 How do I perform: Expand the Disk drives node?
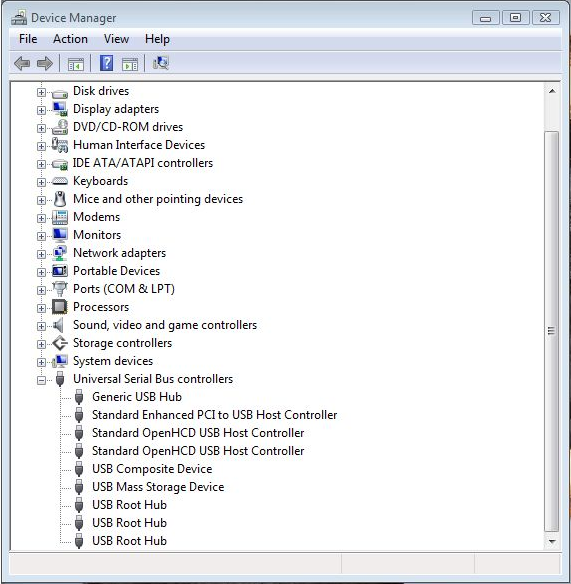(x=41, y=92)
